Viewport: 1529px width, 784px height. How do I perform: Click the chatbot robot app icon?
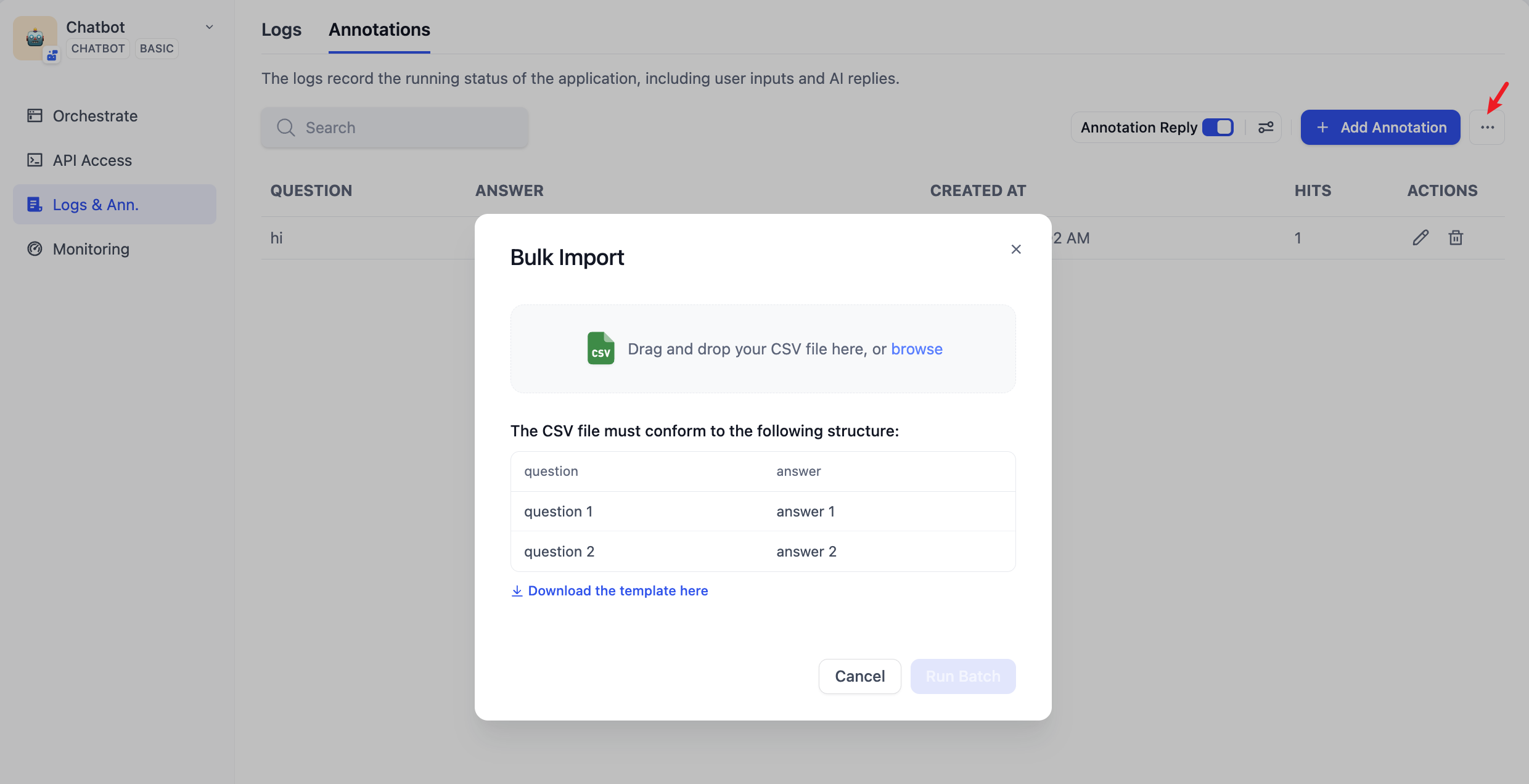pyautogui.click(x=35, y=38)
